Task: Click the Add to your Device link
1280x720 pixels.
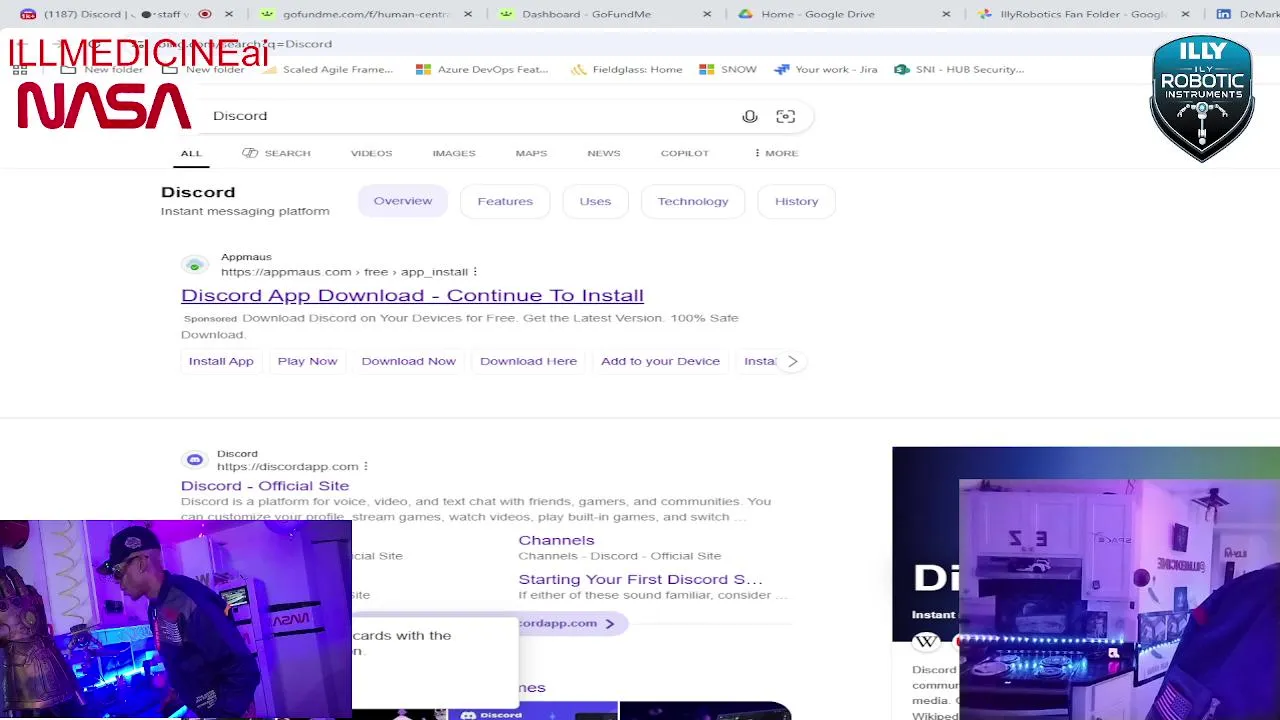Action: point(660,361)
